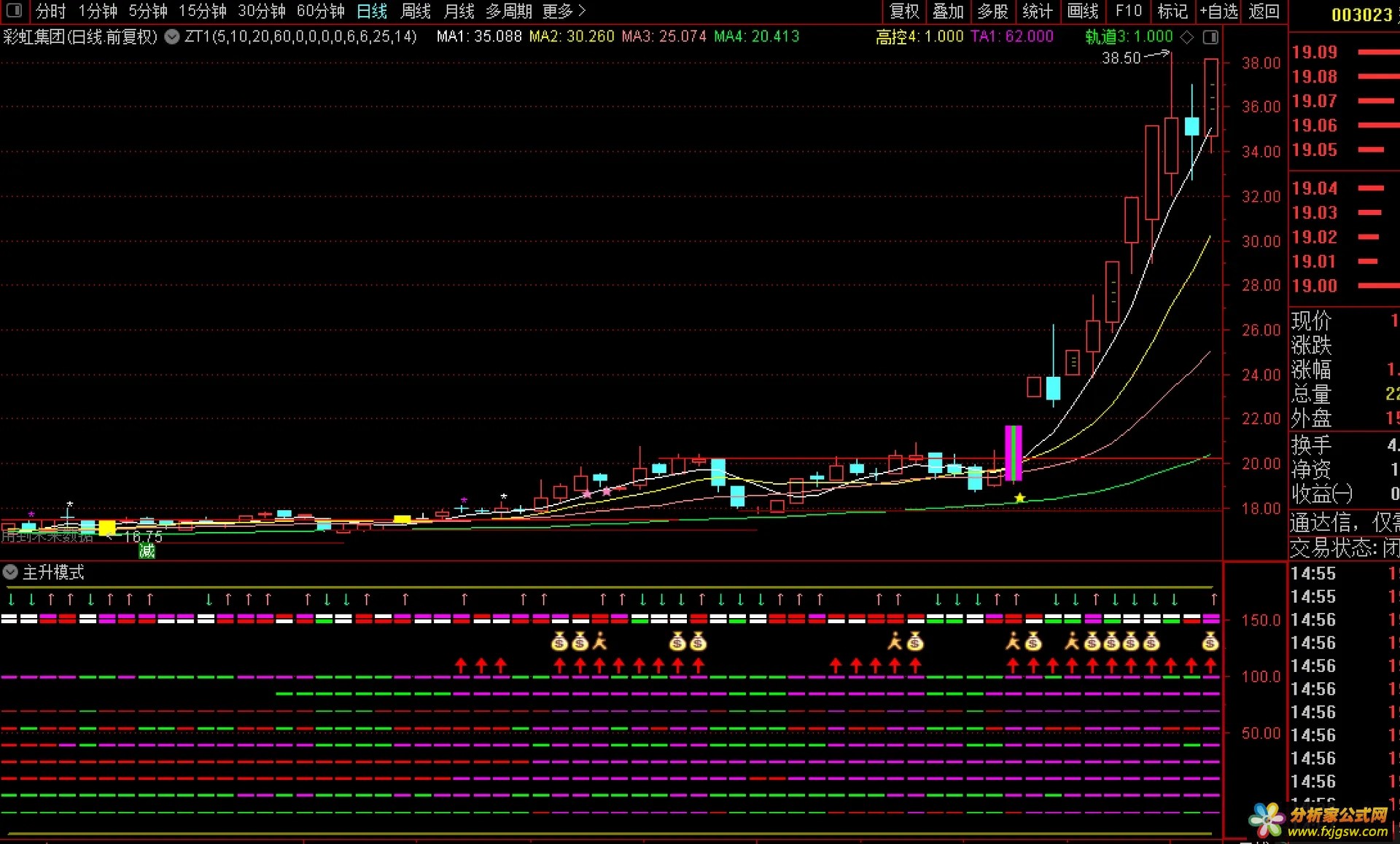Click the 现价 row label
The image size is (1400, 844).
point(1311,321)
